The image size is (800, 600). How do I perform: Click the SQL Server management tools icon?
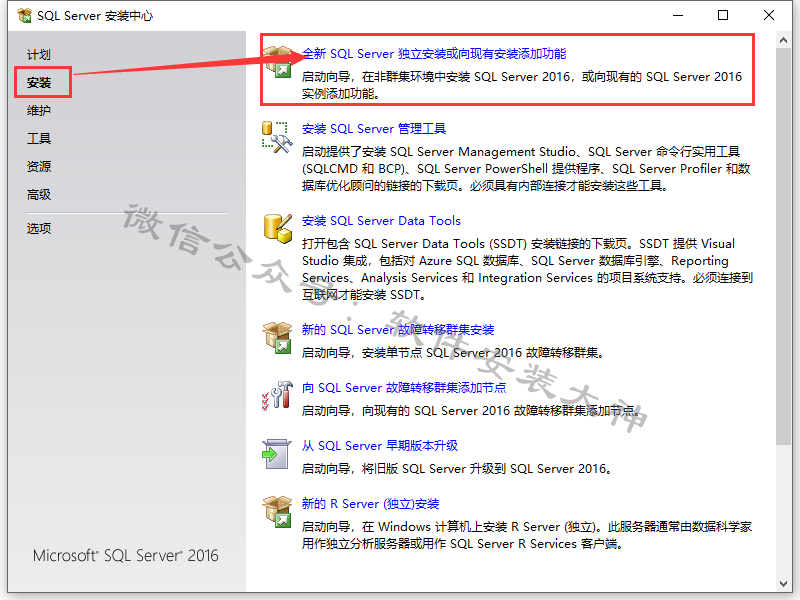[277, 137]
